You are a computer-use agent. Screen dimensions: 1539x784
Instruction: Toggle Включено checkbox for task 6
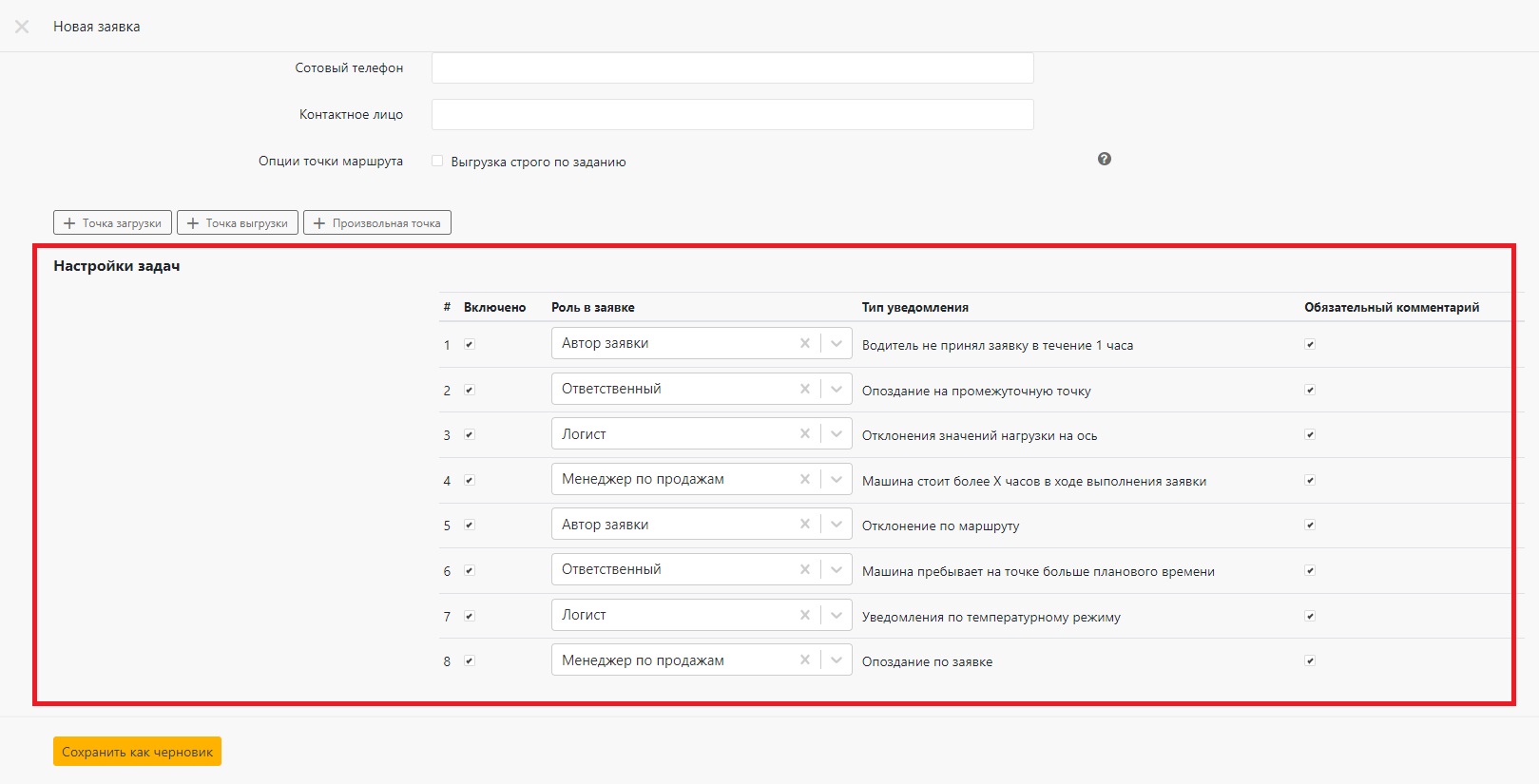pos(470,570)
